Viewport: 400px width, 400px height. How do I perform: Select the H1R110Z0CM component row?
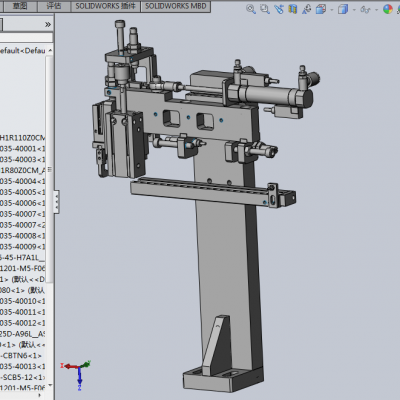[x=23, y=137]
